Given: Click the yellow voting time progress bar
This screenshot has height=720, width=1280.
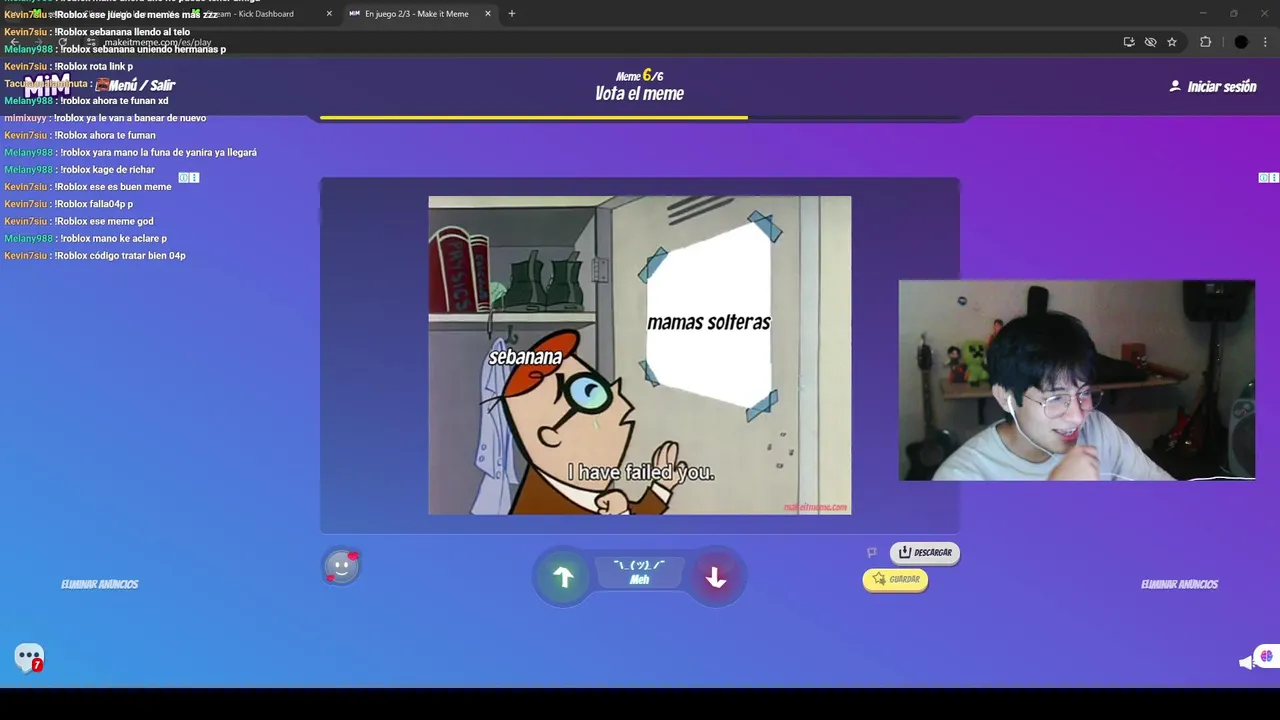Looking at the screenshot, I should pos(533,118).
